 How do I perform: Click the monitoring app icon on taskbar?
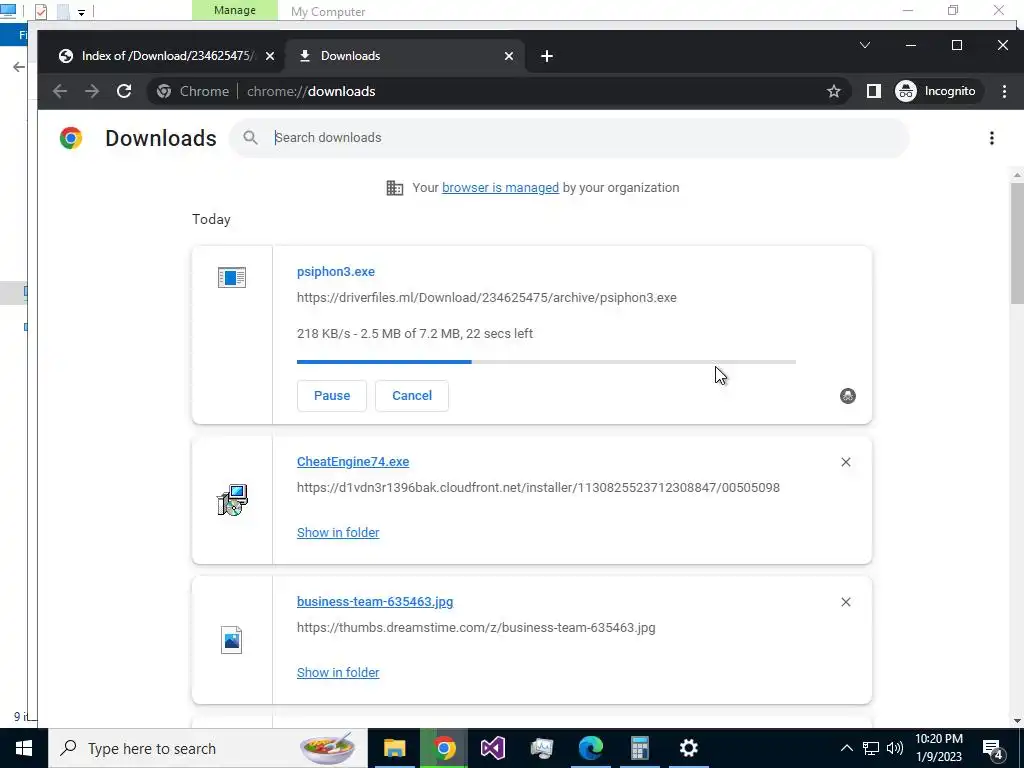pyautogui.click(x=541, y=748)
